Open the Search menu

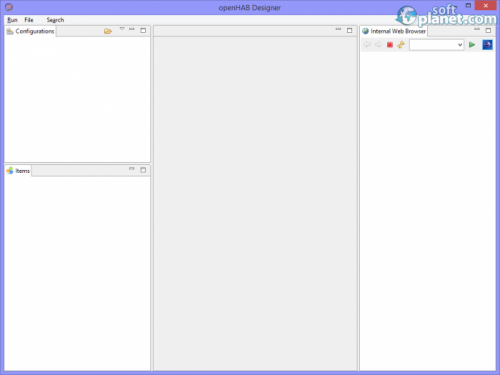(55, 20)
